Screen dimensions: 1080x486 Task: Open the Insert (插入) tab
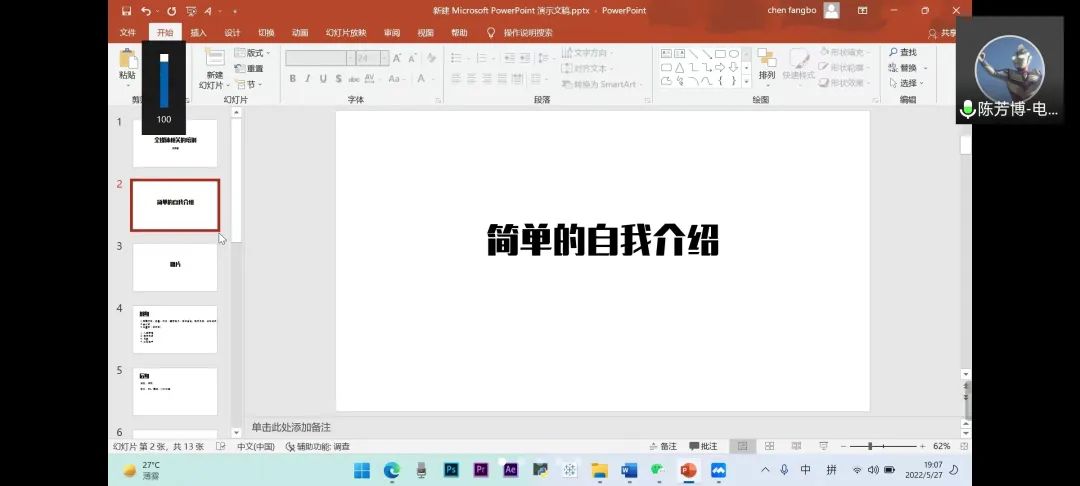pyautogui.click(x=198, y=33)
